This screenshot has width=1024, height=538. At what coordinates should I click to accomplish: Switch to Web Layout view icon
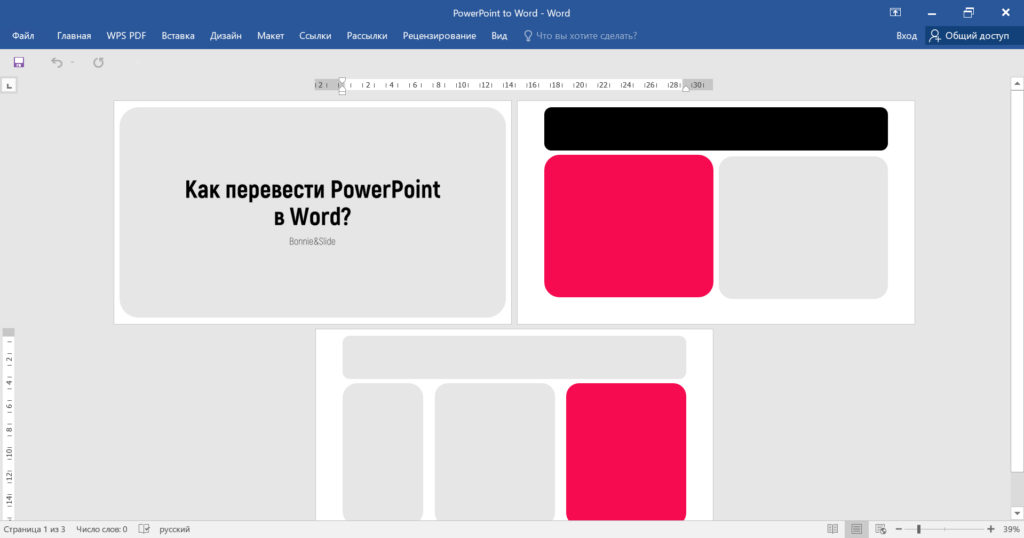pyautogui.click(x=880, y=530)
